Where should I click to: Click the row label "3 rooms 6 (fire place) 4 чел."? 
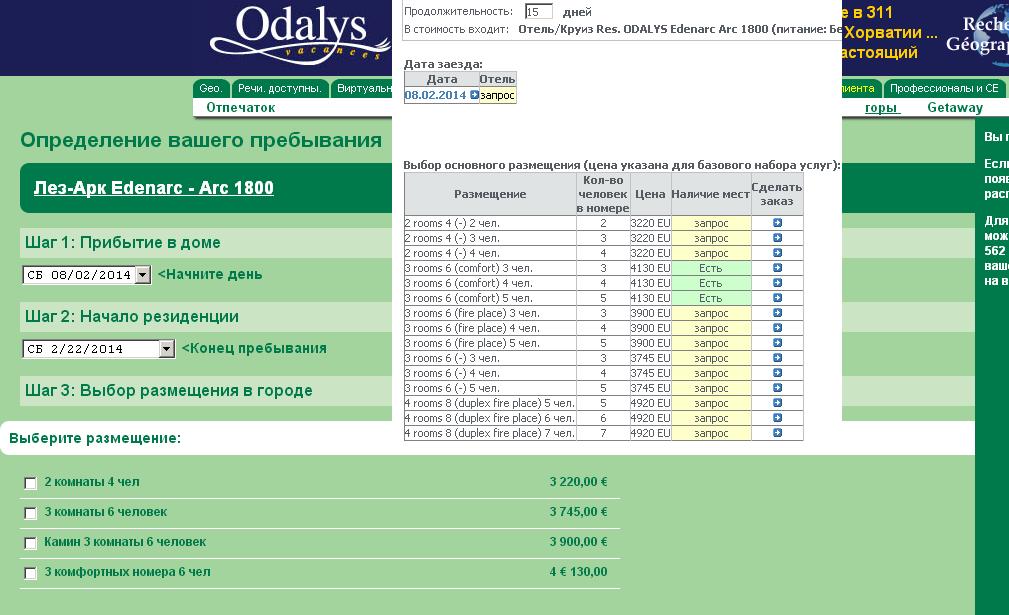coord(472,328)
